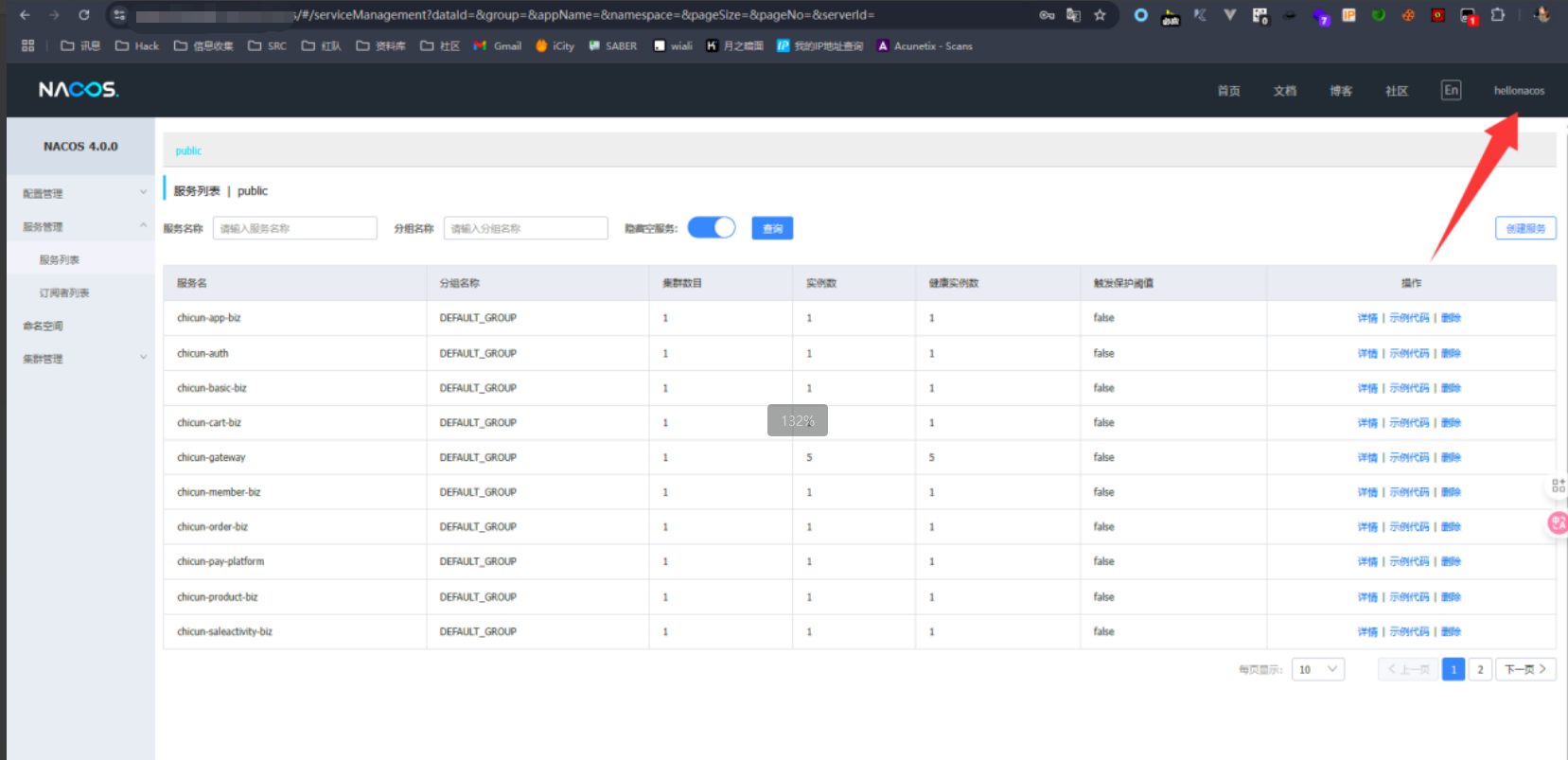Open the Gmail bookmark
Image resolution: width=1568 pixels, height=760 pixels.
click(x=498, y=45)
